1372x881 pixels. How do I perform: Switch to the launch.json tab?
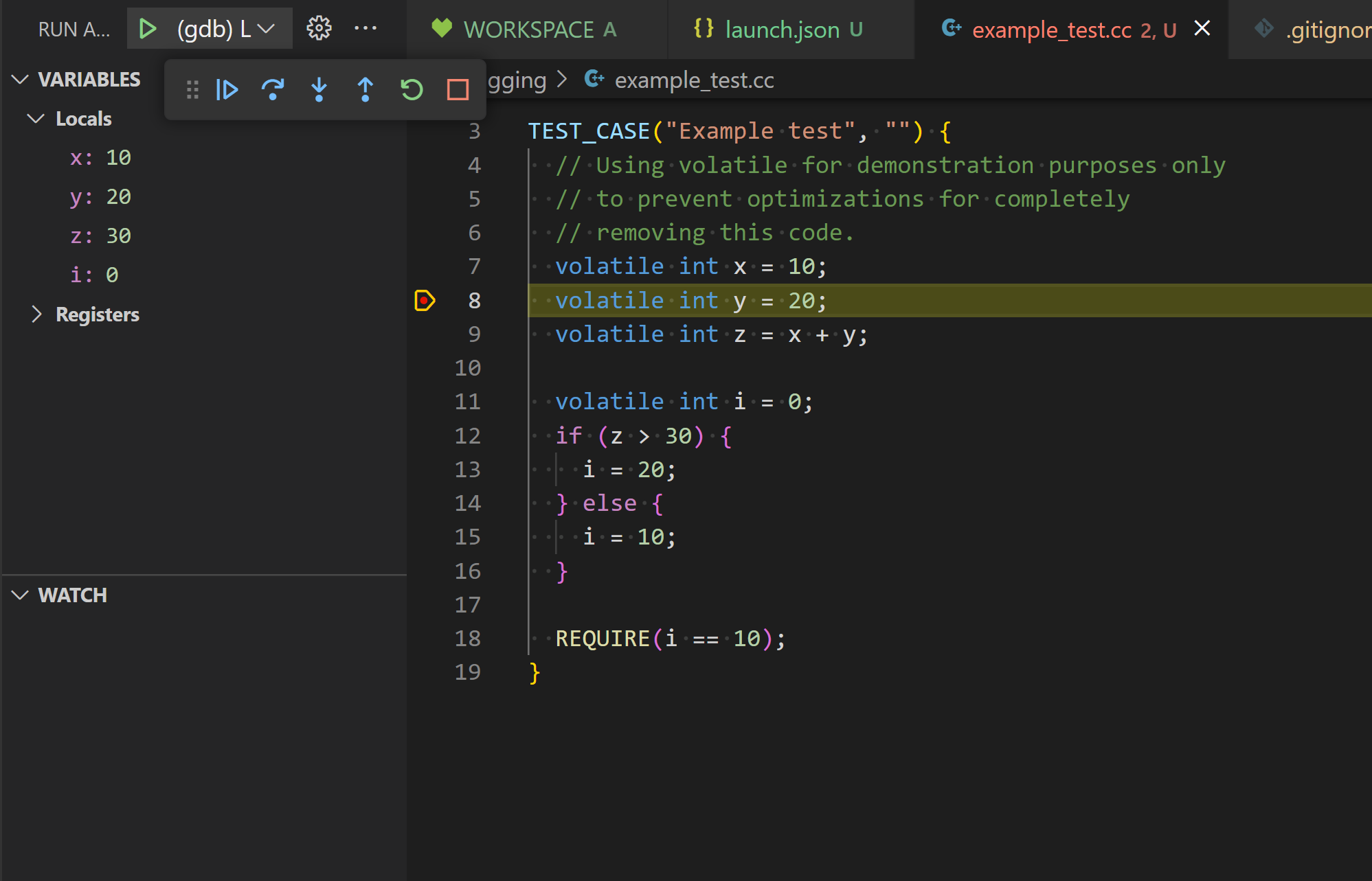click(x=782, y=30)
